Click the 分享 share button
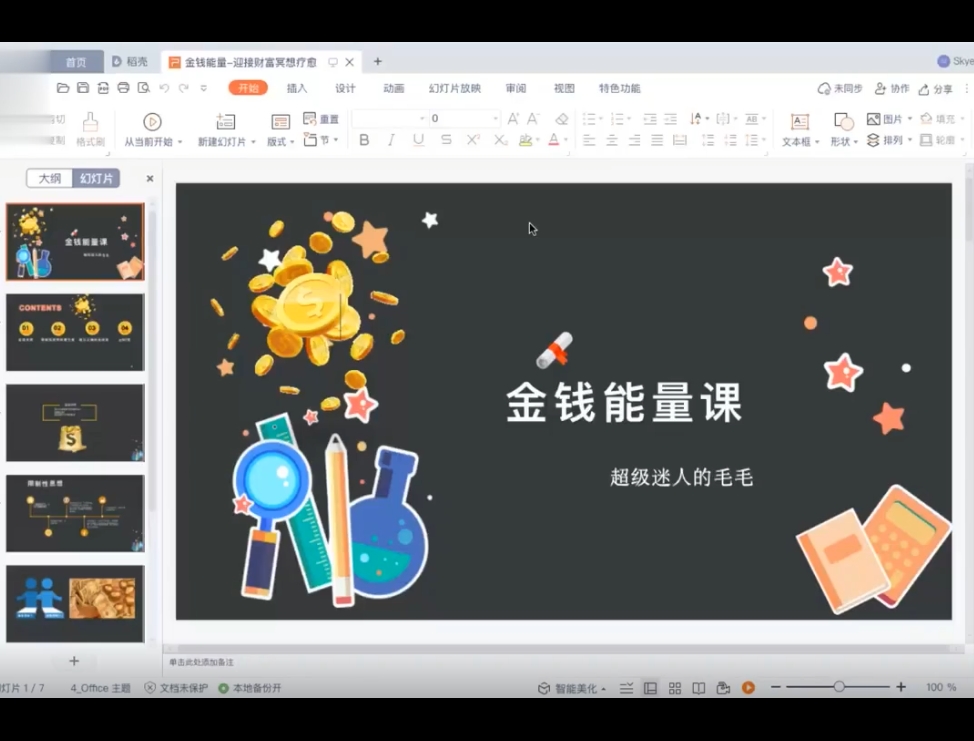The image size is (974, 741). 940,88
